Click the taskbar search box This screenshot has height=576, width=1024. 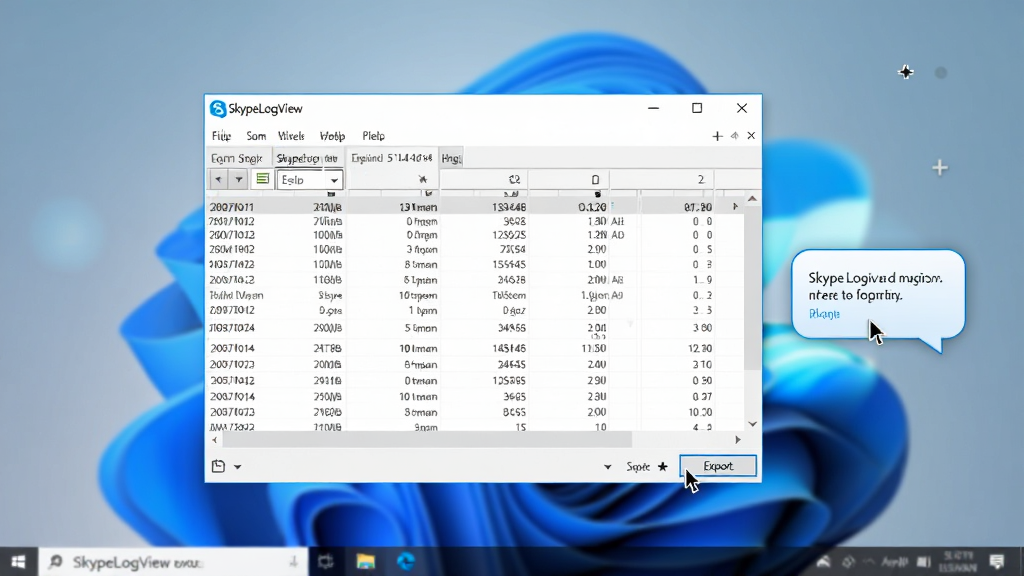tap(173, 562)
